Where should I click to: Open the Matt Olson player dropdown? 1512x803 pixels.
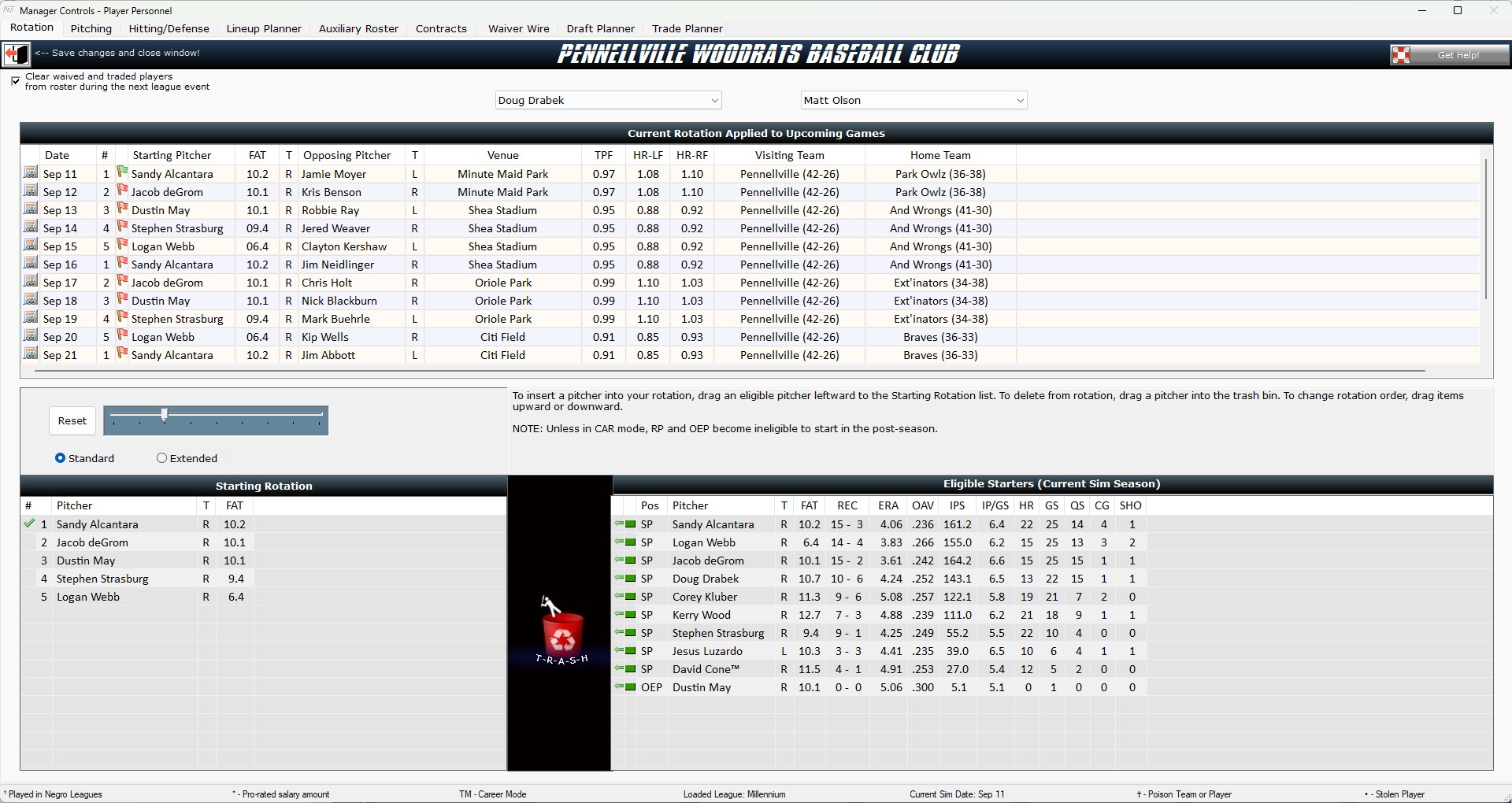(x=913, y=100)
